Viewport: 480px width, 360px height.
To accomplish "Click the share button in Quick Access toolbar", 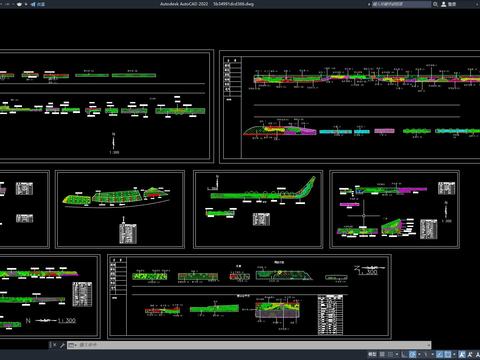I will pyautogui.click(x=38, y=4).
